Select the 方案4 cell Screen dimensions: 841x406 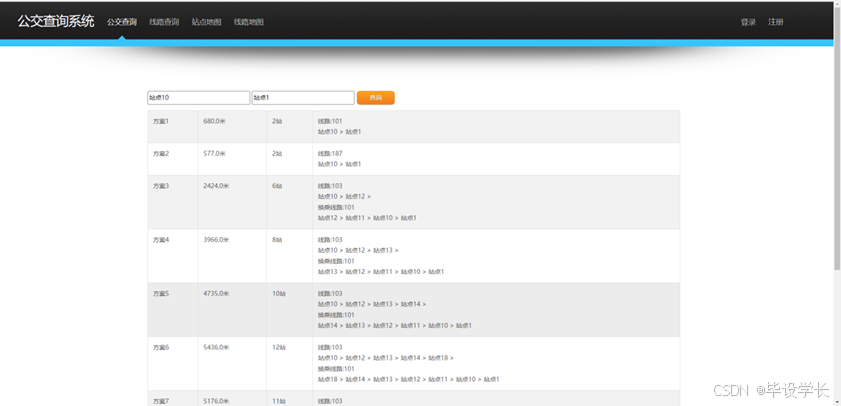pos(173,256)
